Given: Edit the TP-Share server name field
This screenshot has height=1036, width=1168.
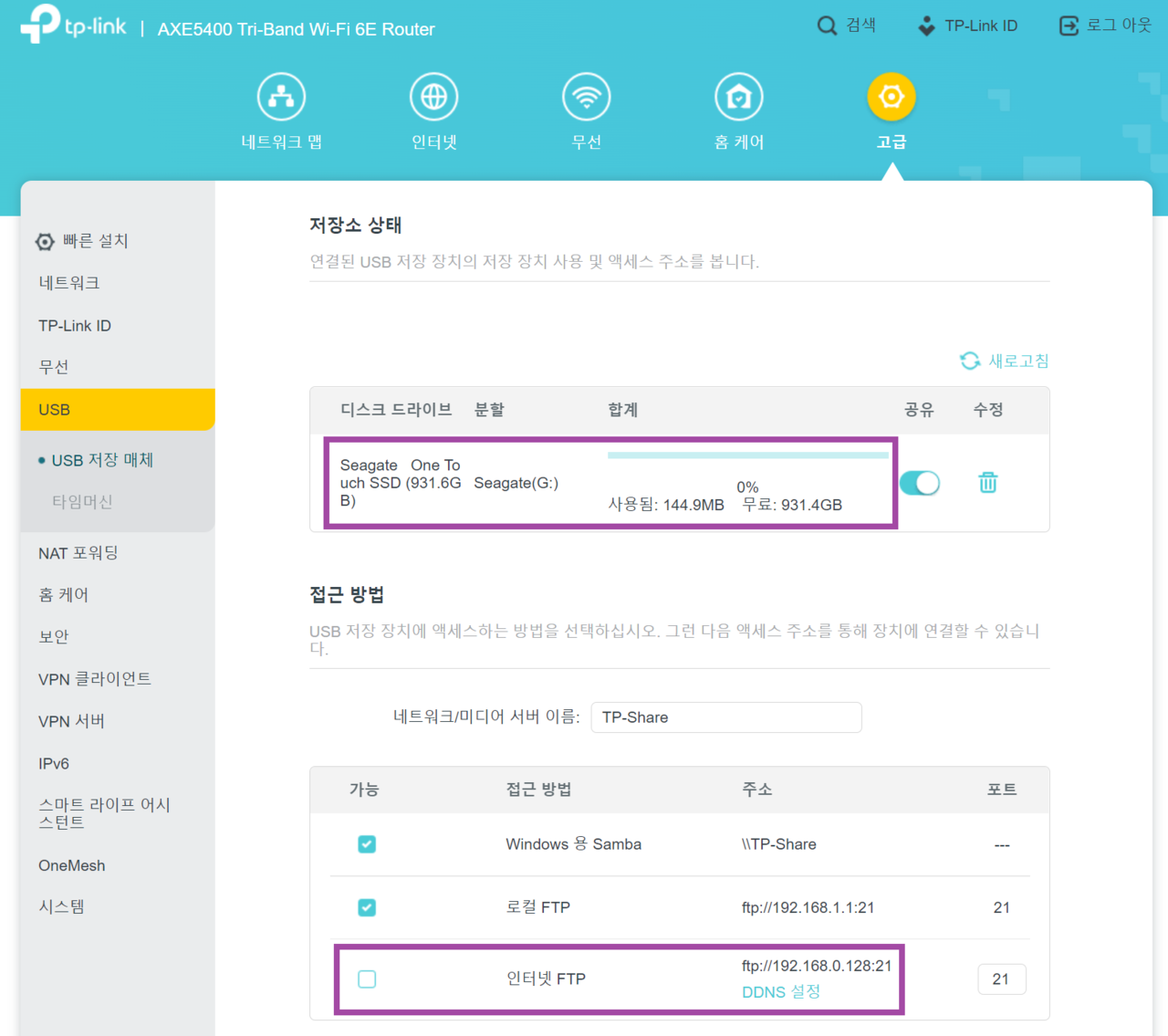Looking at the screenshot, I should pos(725,717).
